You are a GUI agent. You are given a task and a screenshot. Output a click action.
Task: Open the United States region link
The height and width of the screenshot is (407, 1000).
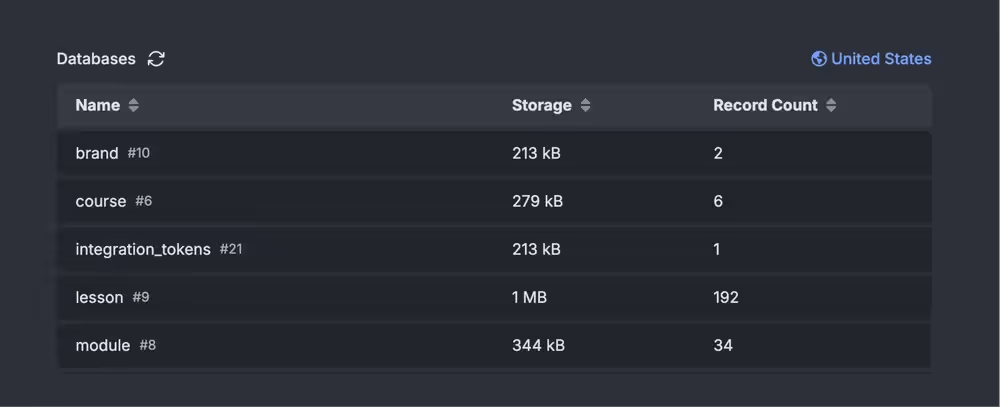tap(880, 59)
